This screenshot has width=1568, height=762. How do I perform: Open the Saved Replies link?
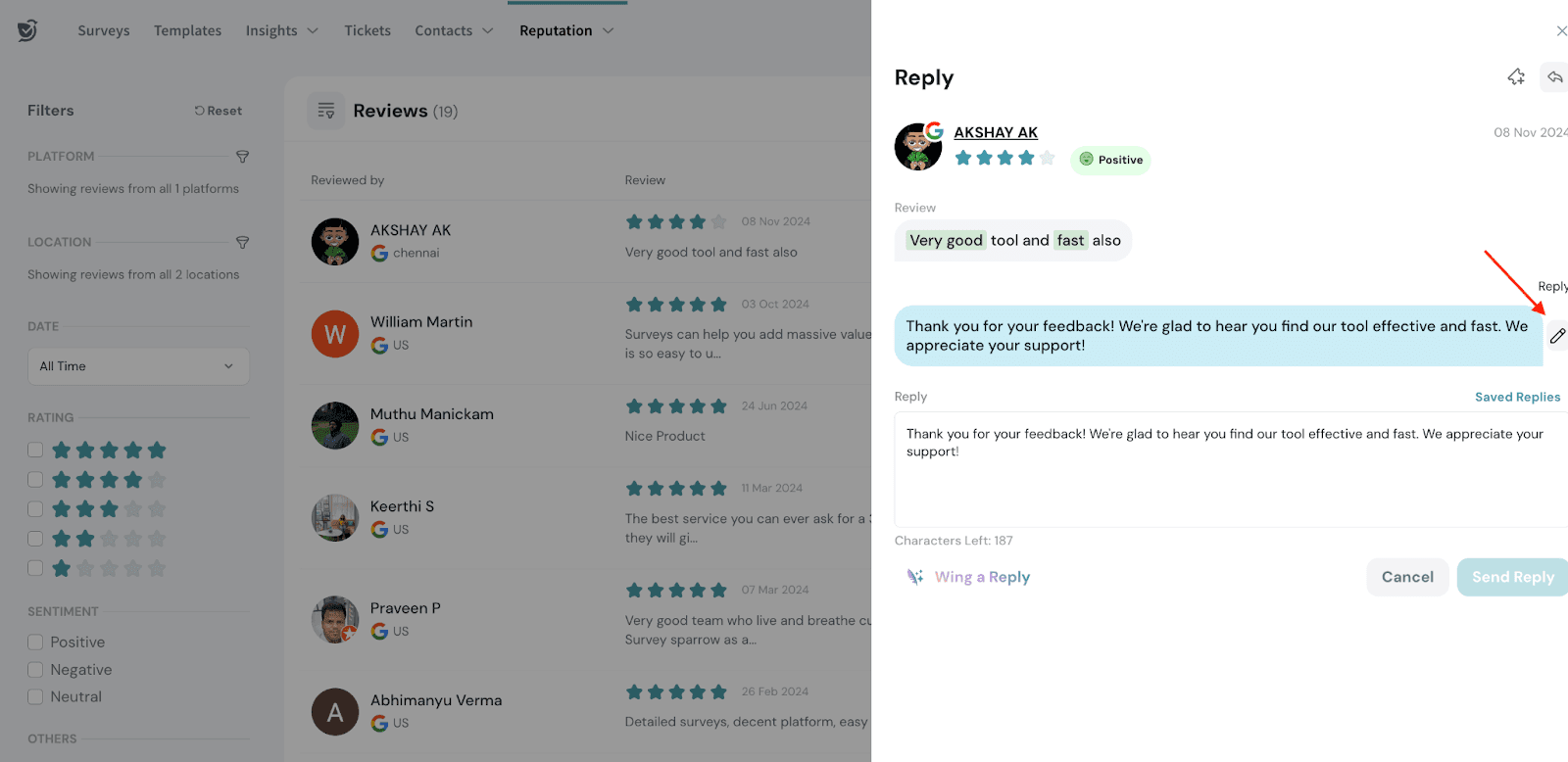pos(1517,397)
